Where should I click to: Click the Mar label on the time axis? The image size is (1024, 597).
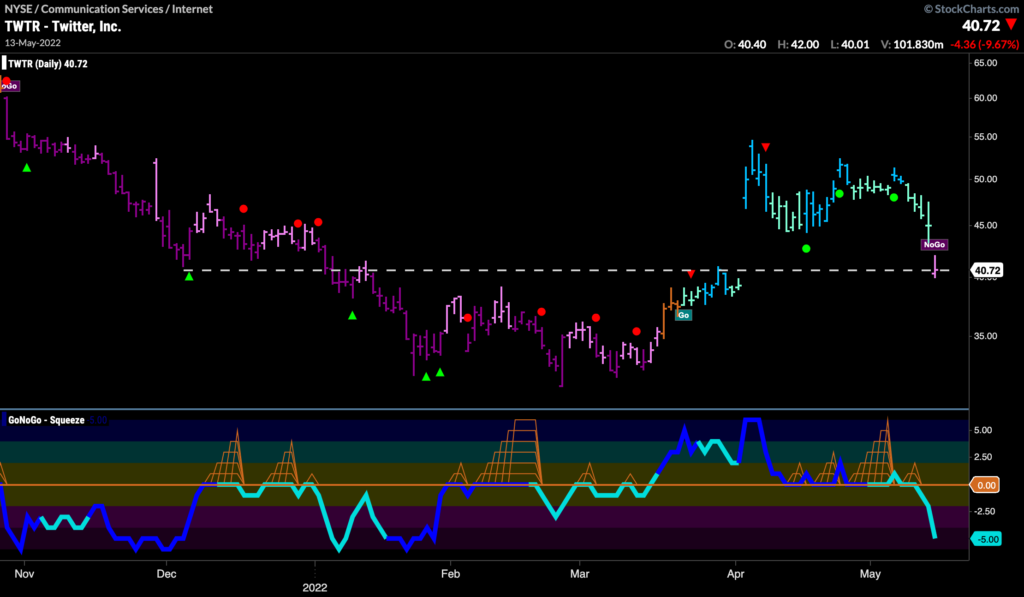(x=580, y=574)
